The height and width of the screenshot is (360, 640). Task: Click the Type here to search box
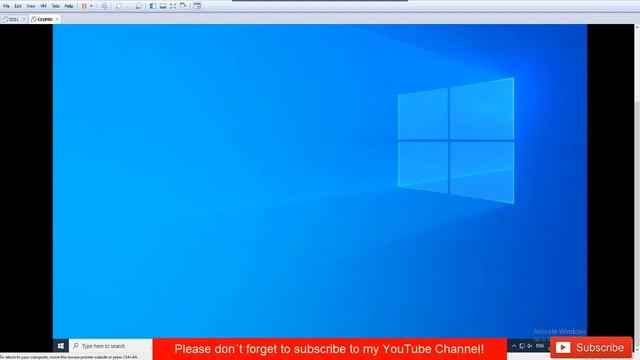(111, 346)
